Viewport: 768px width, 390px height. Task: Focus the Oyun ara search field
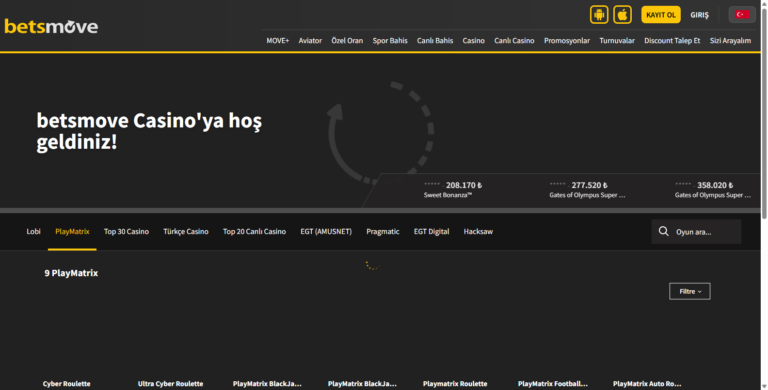(x=696, y=232)
